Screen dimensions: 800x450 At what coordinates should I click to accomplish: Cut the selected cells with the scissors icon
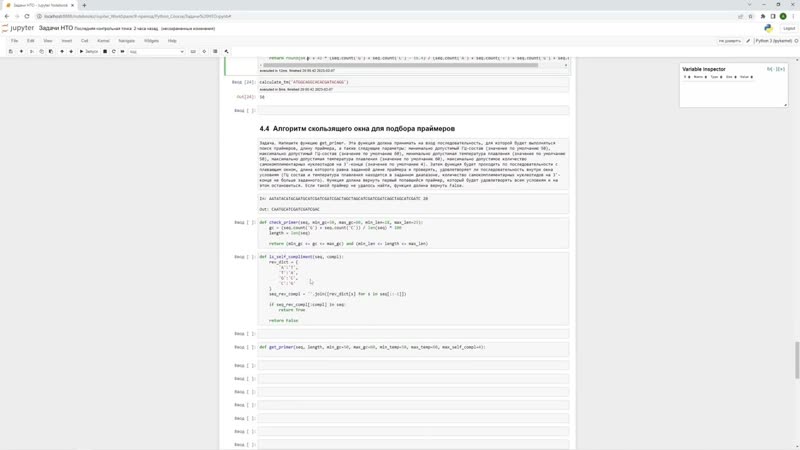32,52
